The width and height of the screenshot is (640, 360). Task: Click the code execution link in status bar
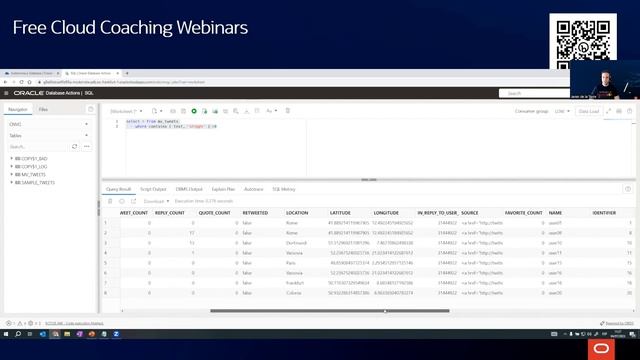click(74, 323)
